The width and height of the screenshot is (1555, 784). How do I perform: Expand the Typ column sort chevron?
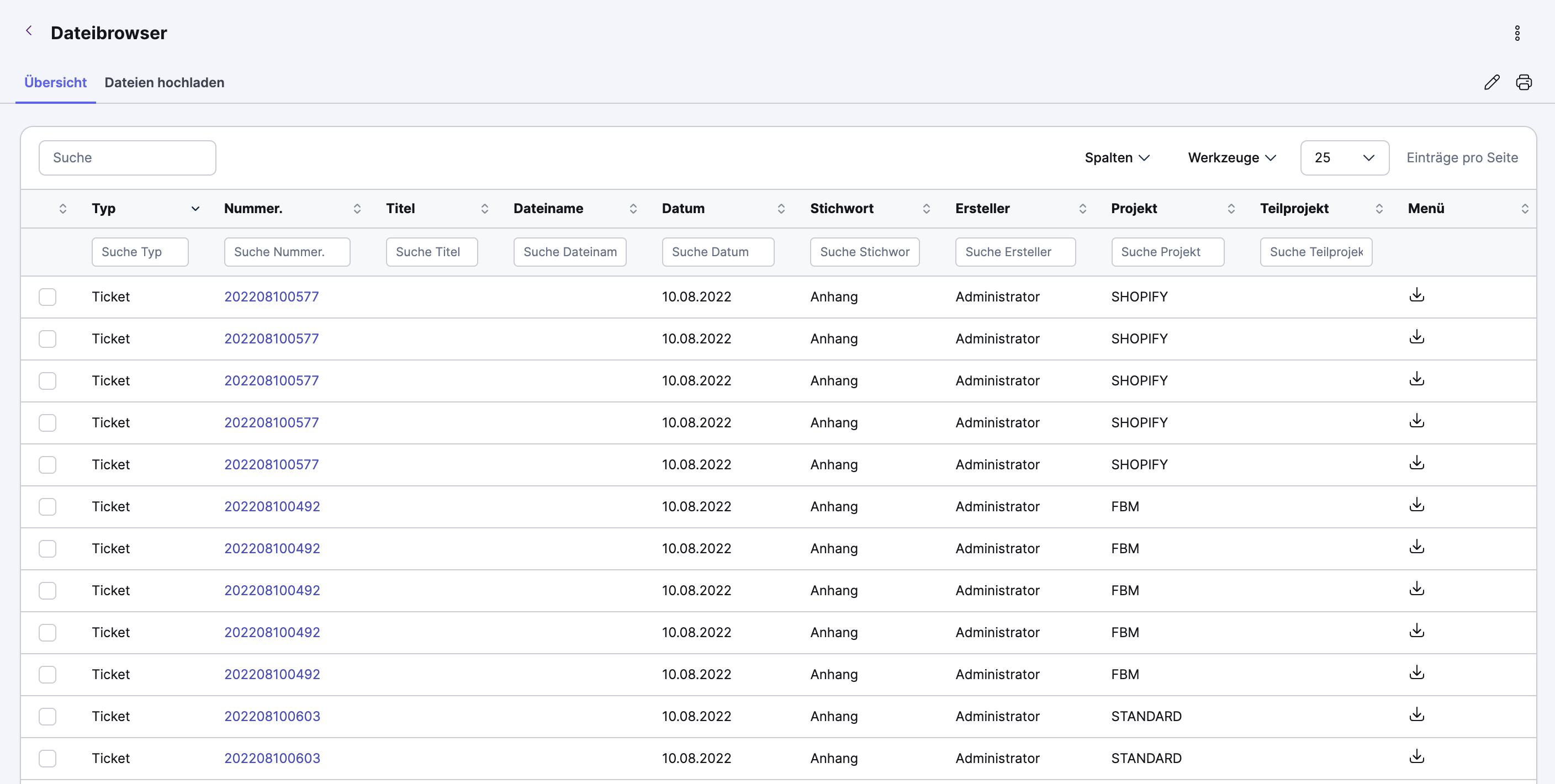[195, 209]
